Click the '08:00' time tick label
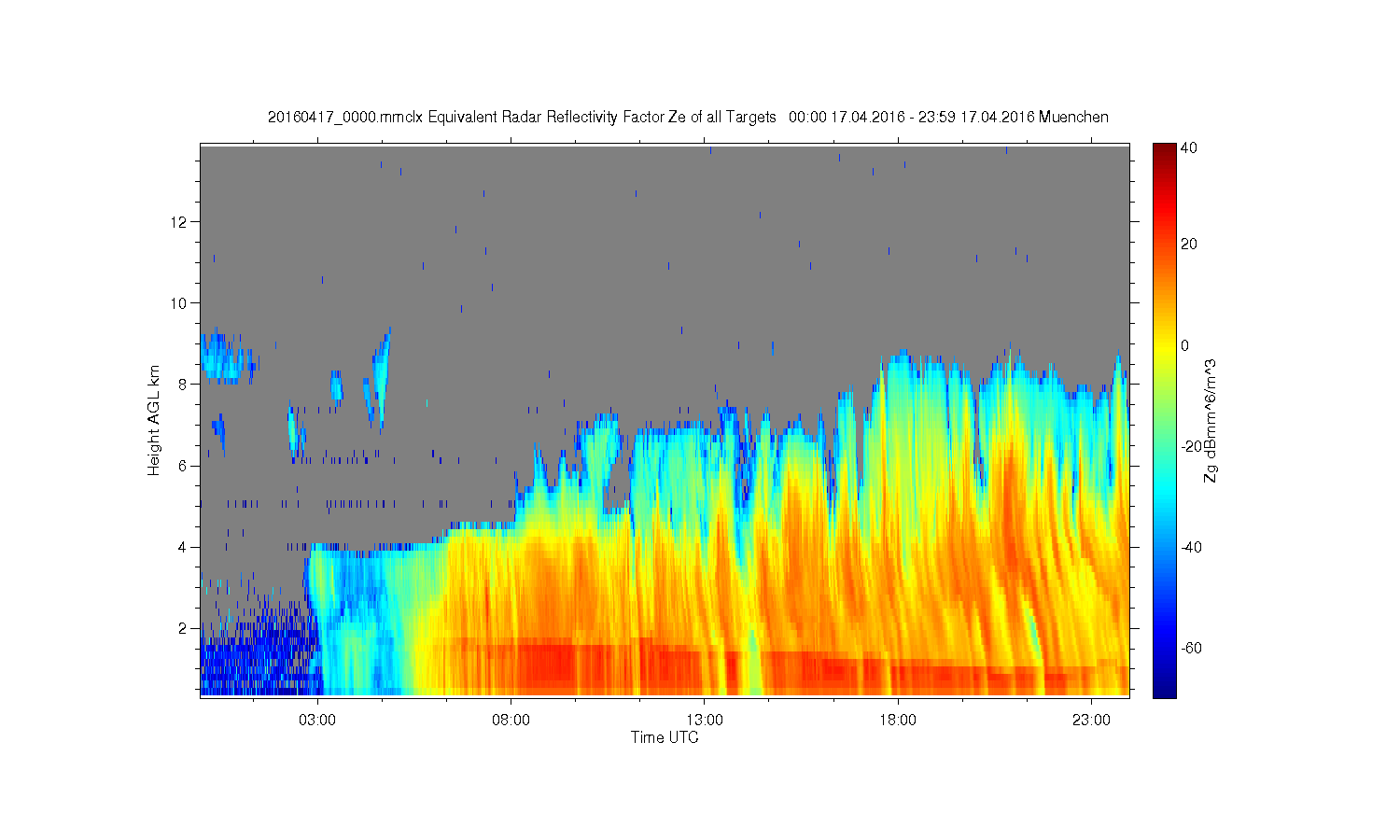1400x840 pixels. [511, 721]
